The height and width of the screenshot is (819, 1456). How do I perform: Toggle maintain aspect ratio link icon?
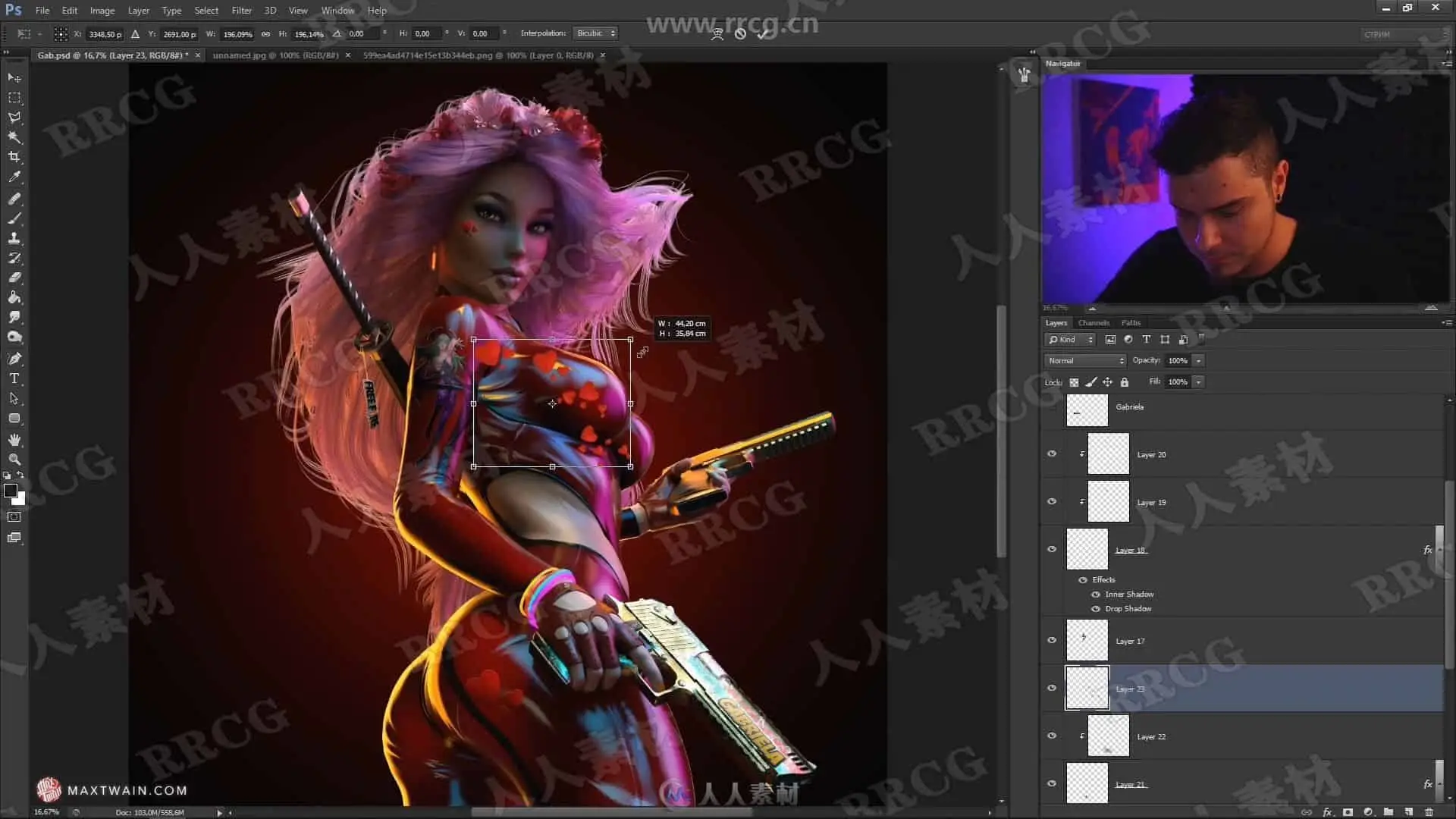coord(265,33)
